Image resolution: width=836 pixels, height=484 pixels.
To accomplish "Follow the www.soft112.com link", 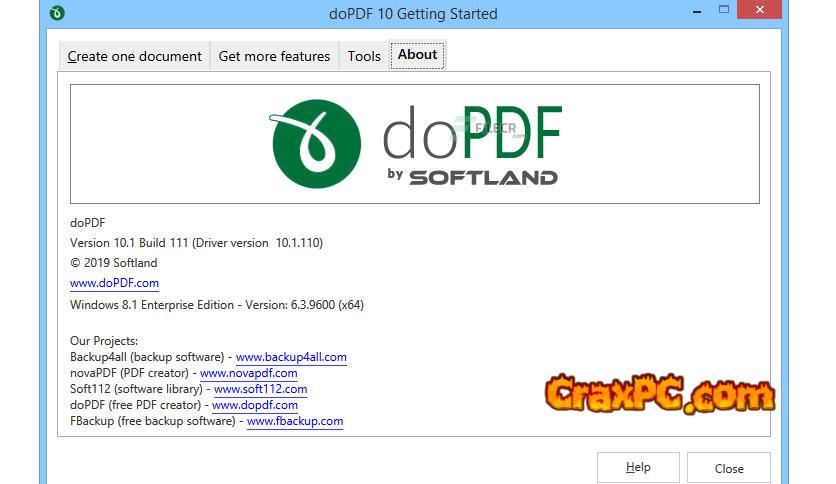I will pos(260,389).
